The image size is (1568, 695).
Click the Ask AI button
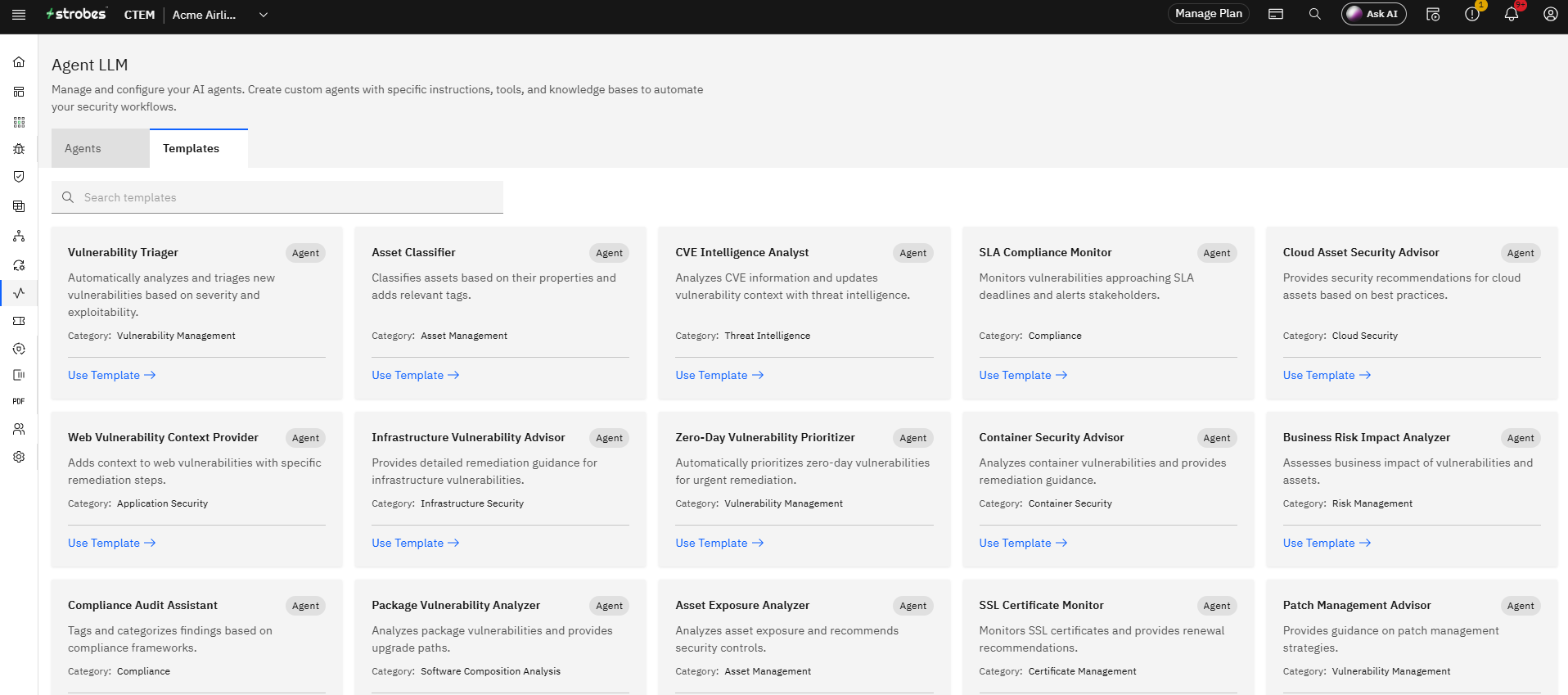click(x=1374, y=14)
